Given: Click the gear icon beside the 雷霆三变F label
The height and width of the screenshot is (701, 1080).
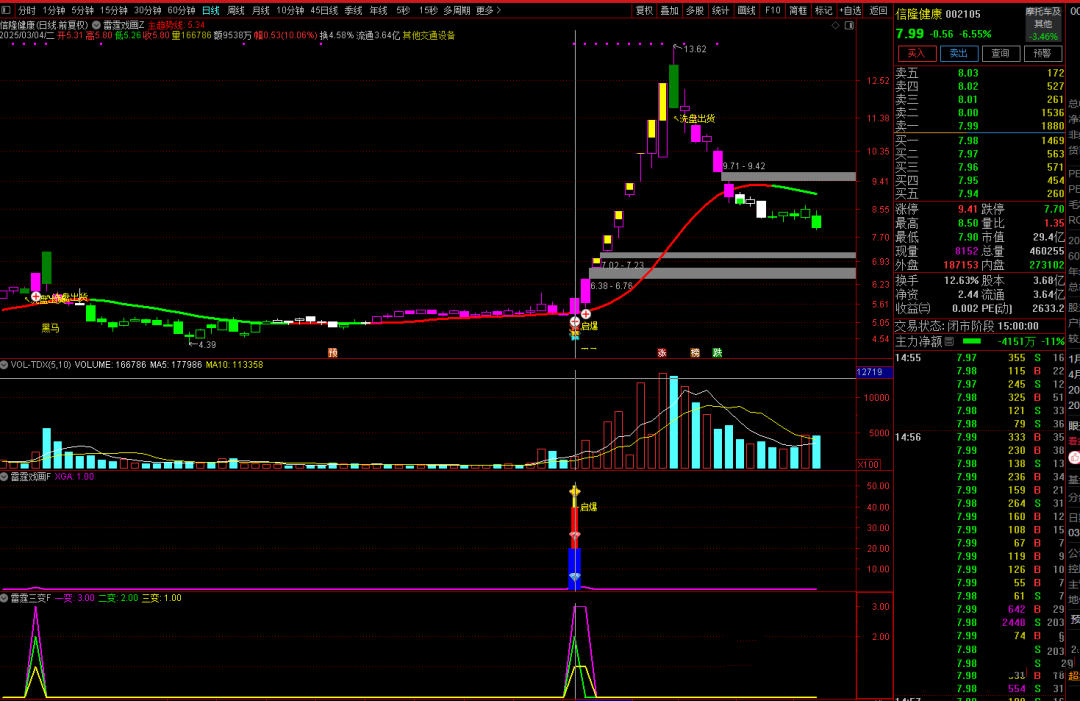Looking at the screenshot, I should click(5, 597).
